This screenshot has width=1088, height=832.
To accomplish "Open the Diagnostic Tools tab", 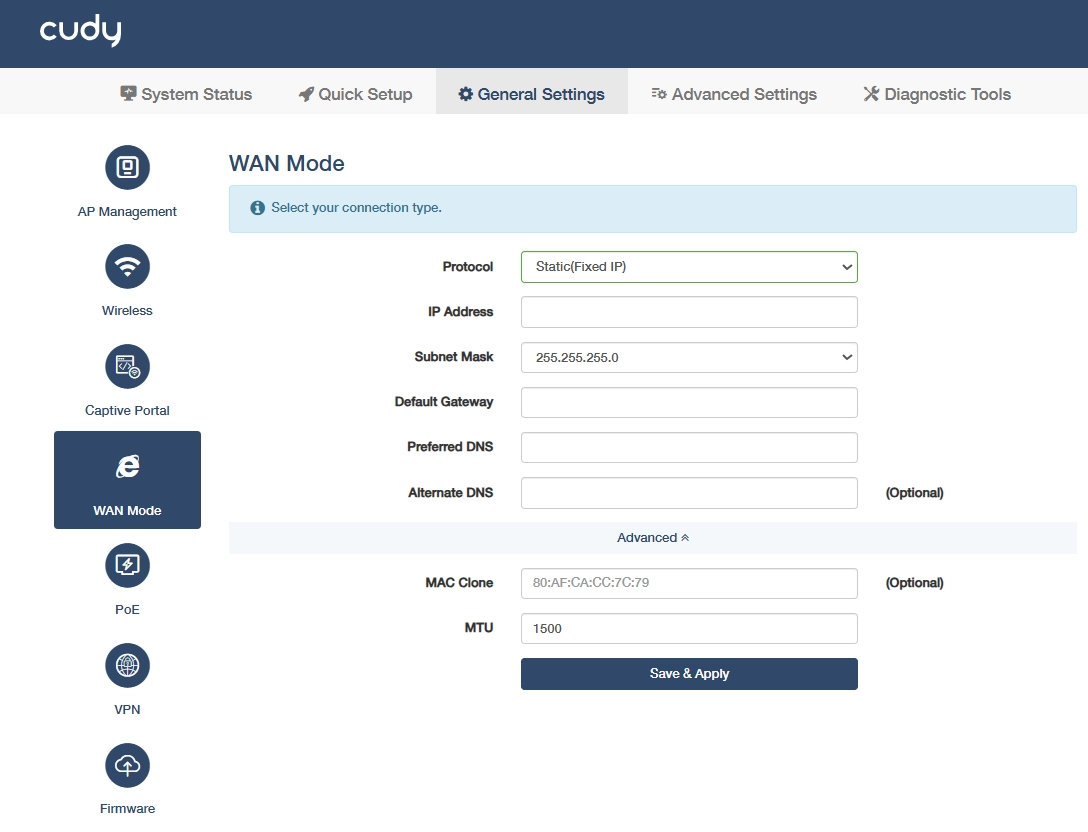I will click(x=937, y=94).
